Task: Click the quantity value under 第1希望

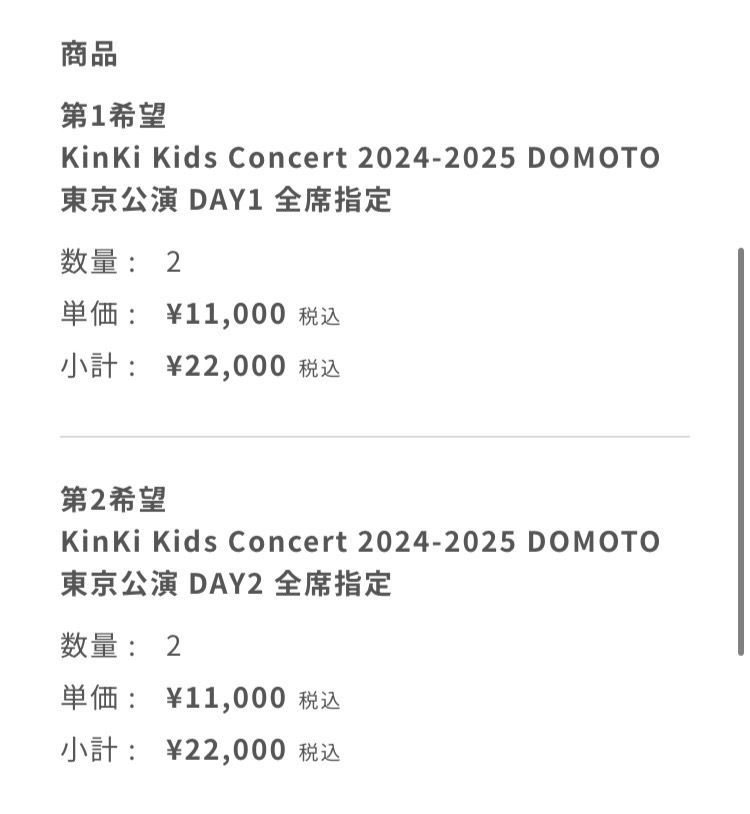Action: [173, 263]
